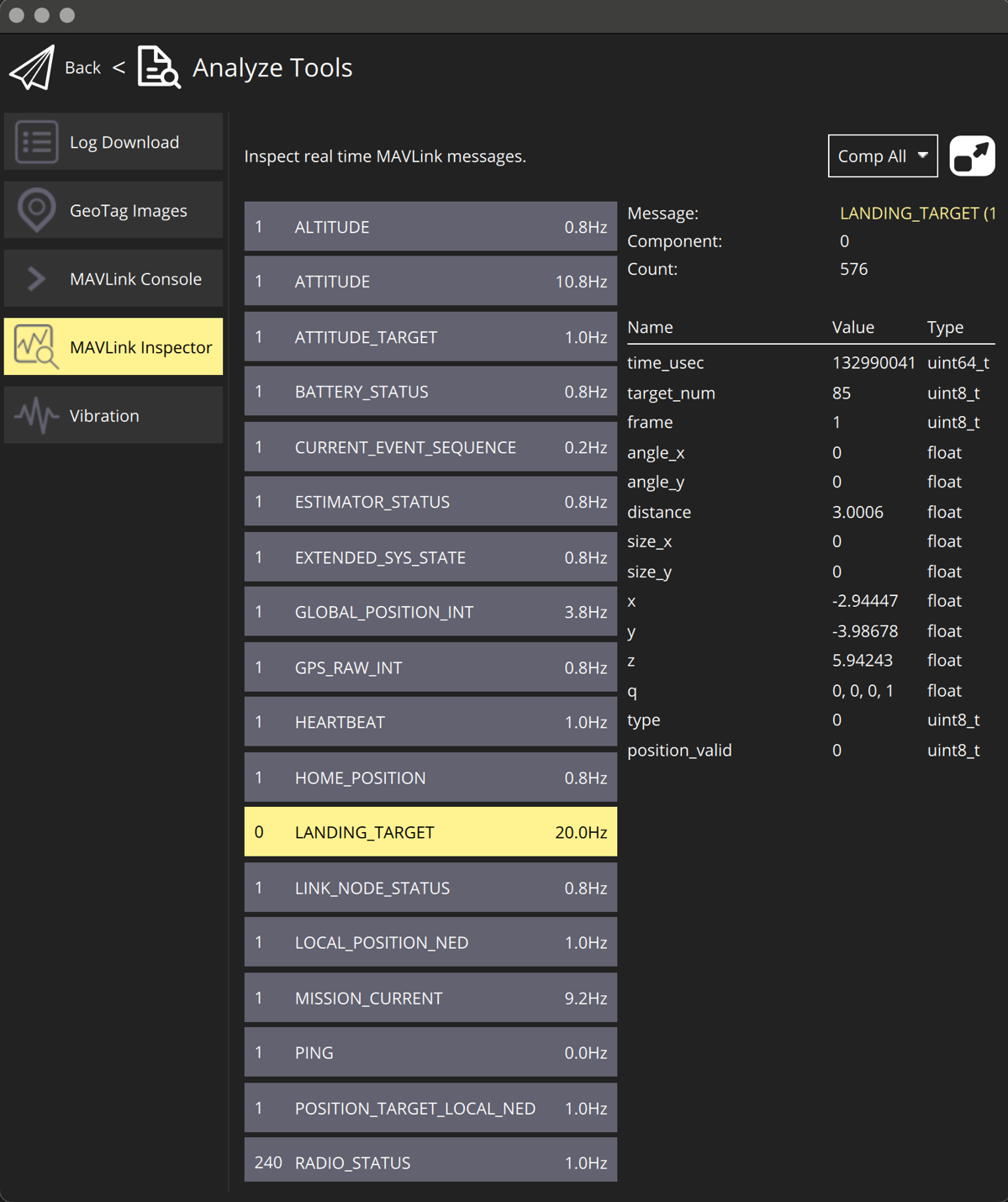Screen dimensions: 1008x1202
Task: Click the Vibration waveform icon
Action: pos(36,415)
